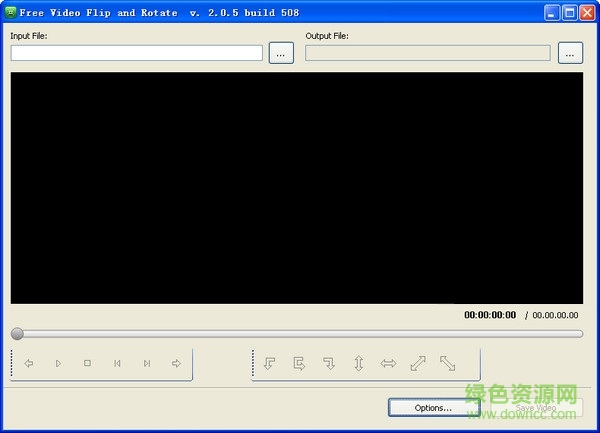Click the diagonal up-right flip arrow icon
This screenshot has height=433, width=600.
pos(418,364)
